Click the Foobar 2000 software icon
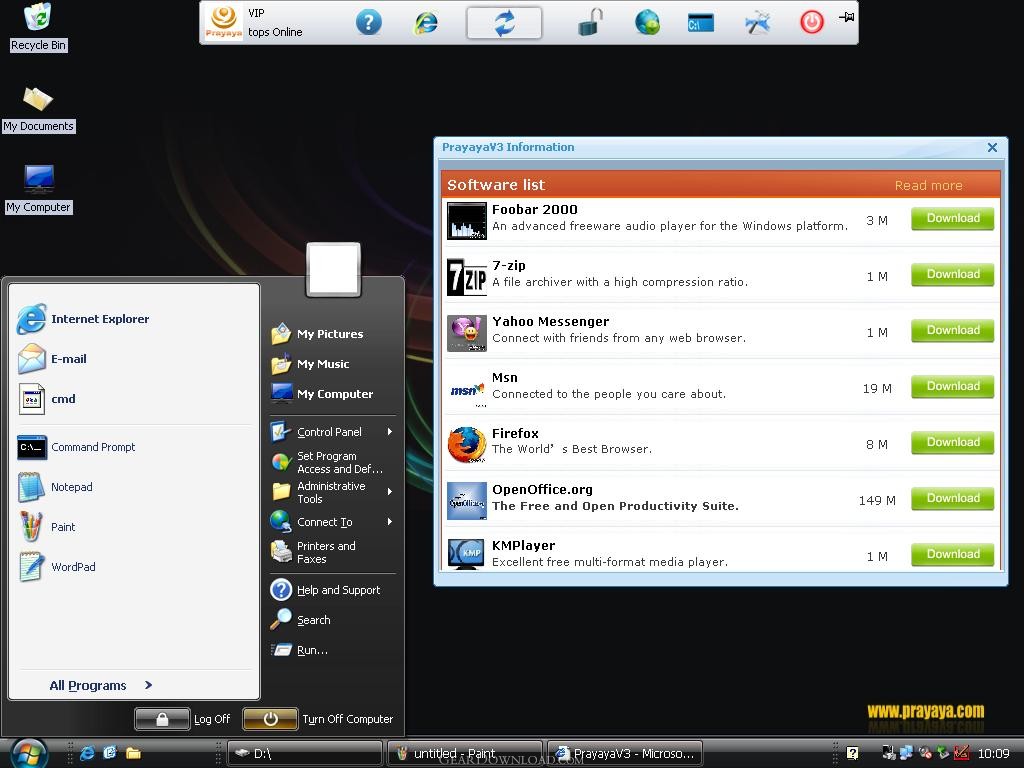This screenshot has height=768, width=1024. [x=467, y=221]
